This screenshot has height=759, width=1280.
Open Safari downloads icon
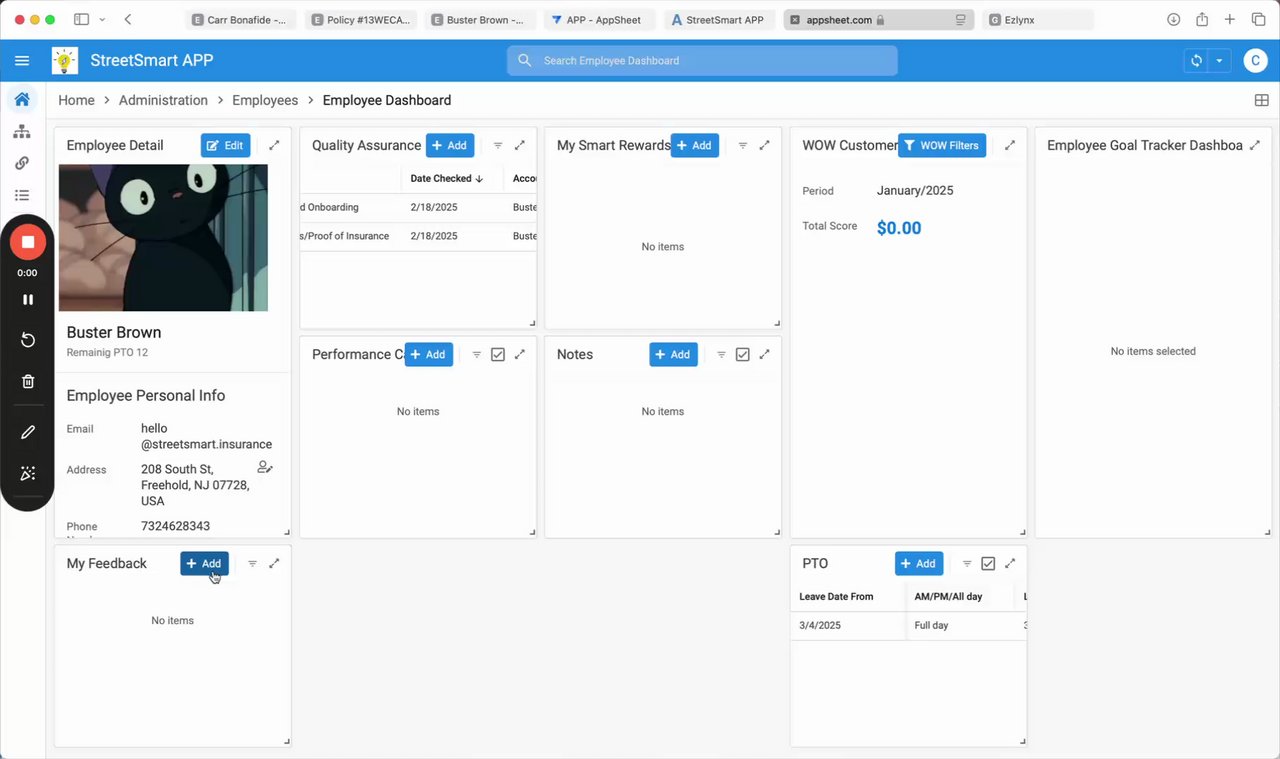1174,20
